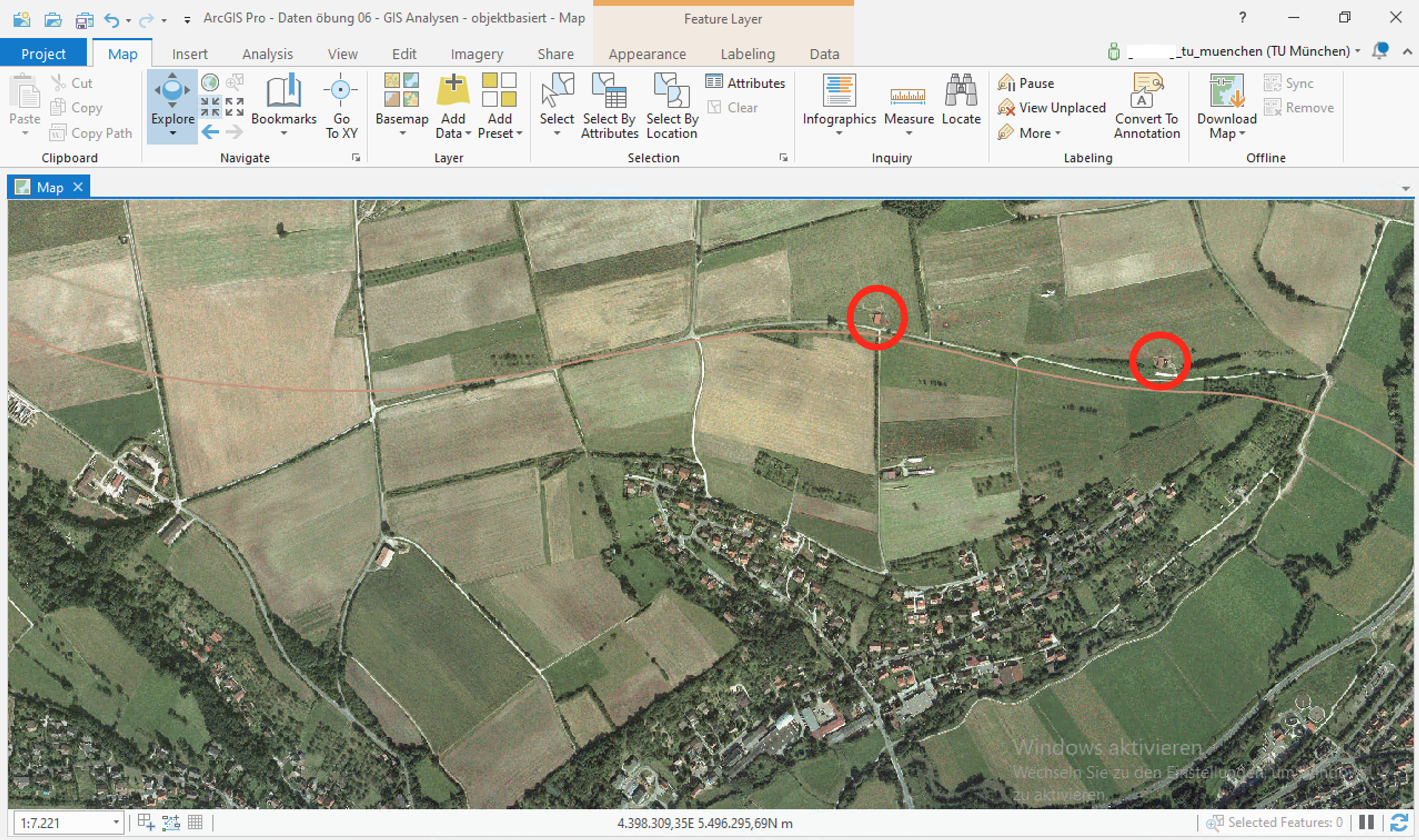Click the New Project icon in title bar
The height and width of the screenshot is (840, 1419).
[x=22, y=19]
